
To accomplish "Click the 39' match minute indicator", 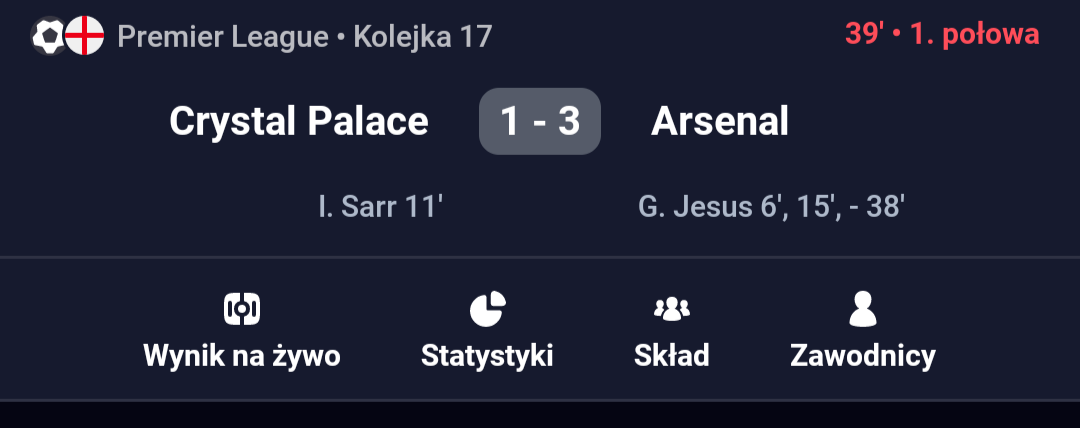I will pos(864,35).
